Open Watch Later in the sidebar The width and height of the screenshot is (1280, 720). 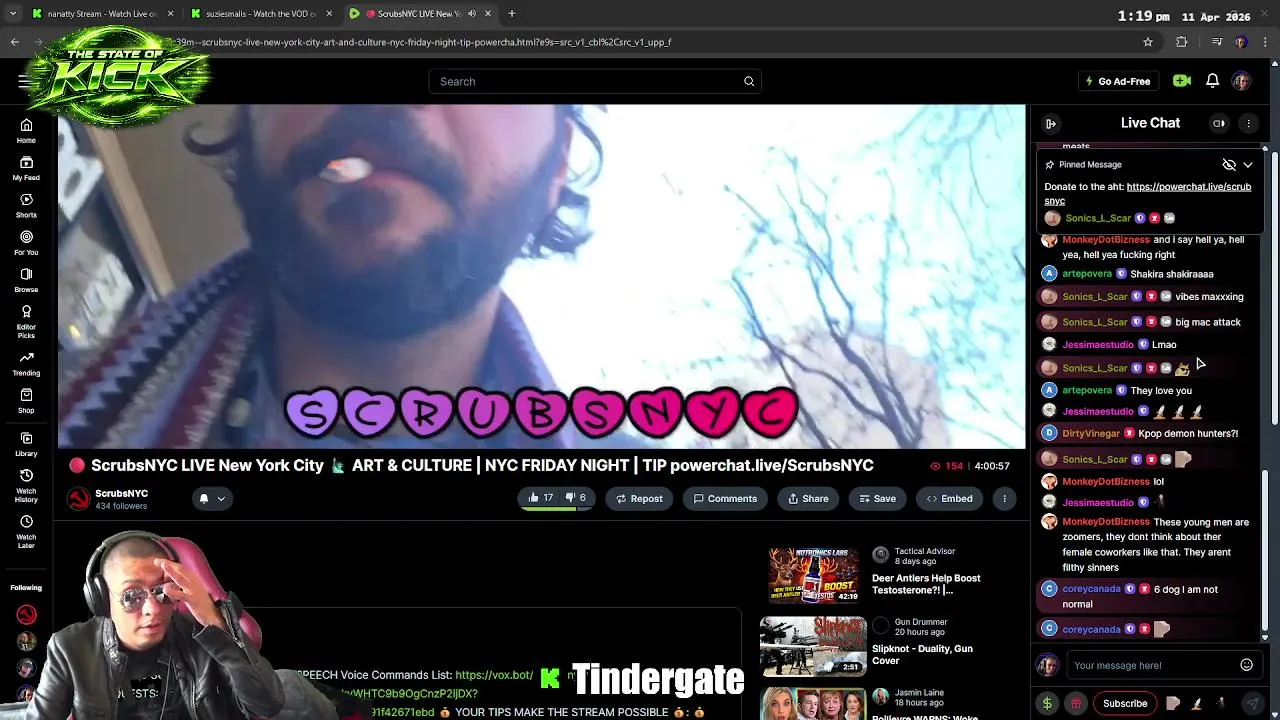coord(26,531)
